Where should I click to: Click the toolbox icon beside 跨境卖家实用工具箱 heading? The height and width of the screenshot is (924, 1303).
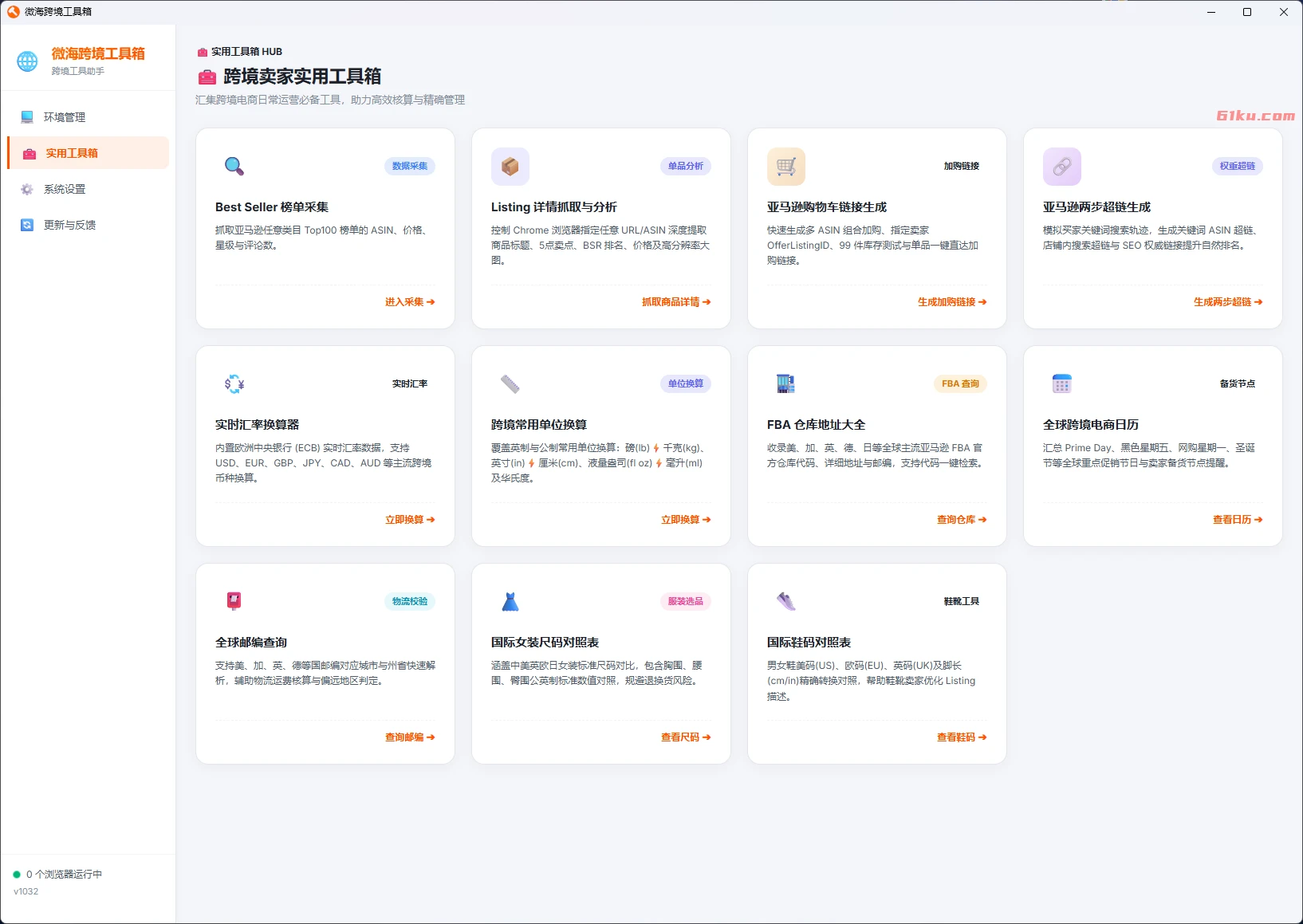(207, 77)
